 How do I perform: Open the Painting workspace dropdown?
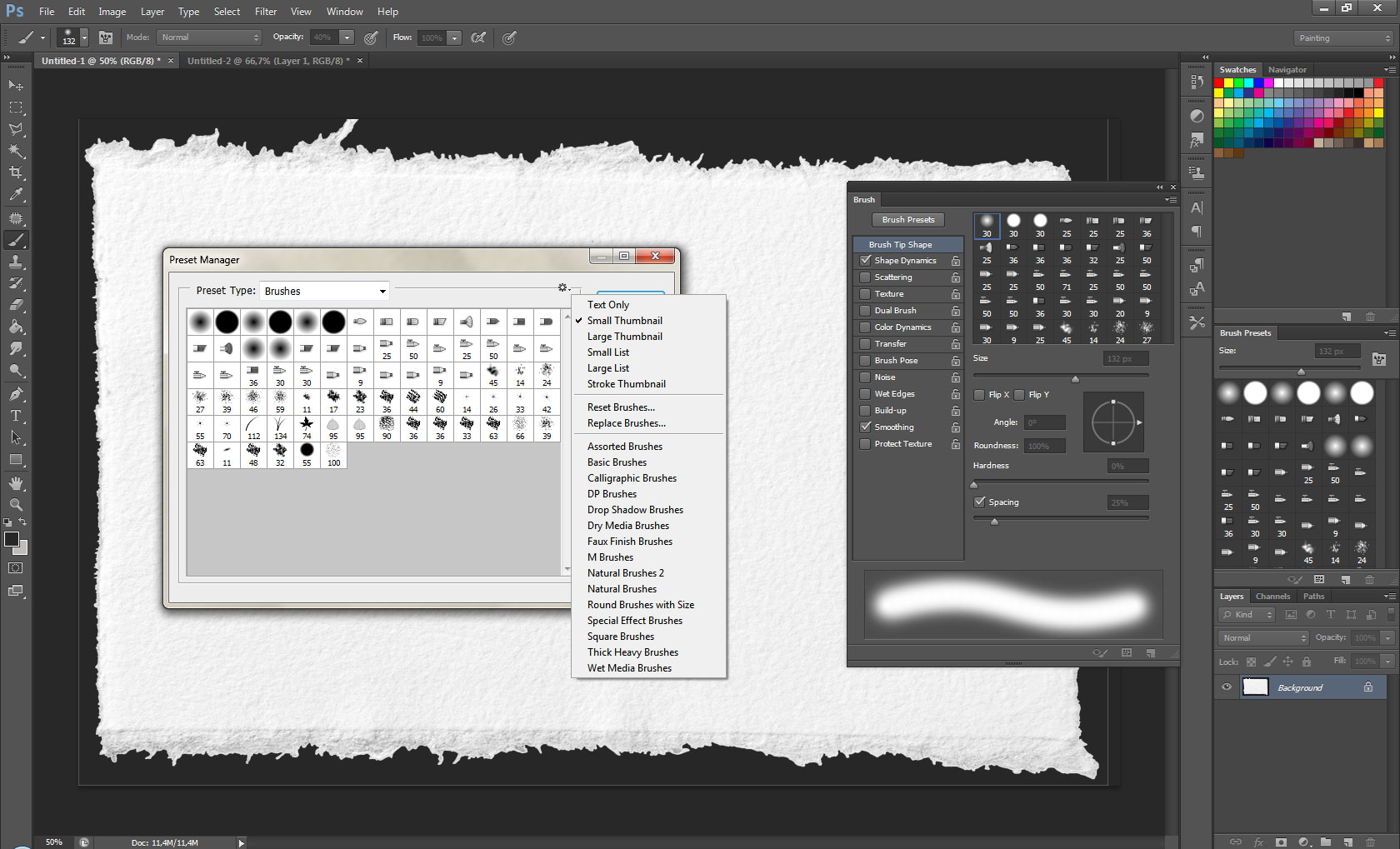pyautogui.click(x=1344, y=38)
